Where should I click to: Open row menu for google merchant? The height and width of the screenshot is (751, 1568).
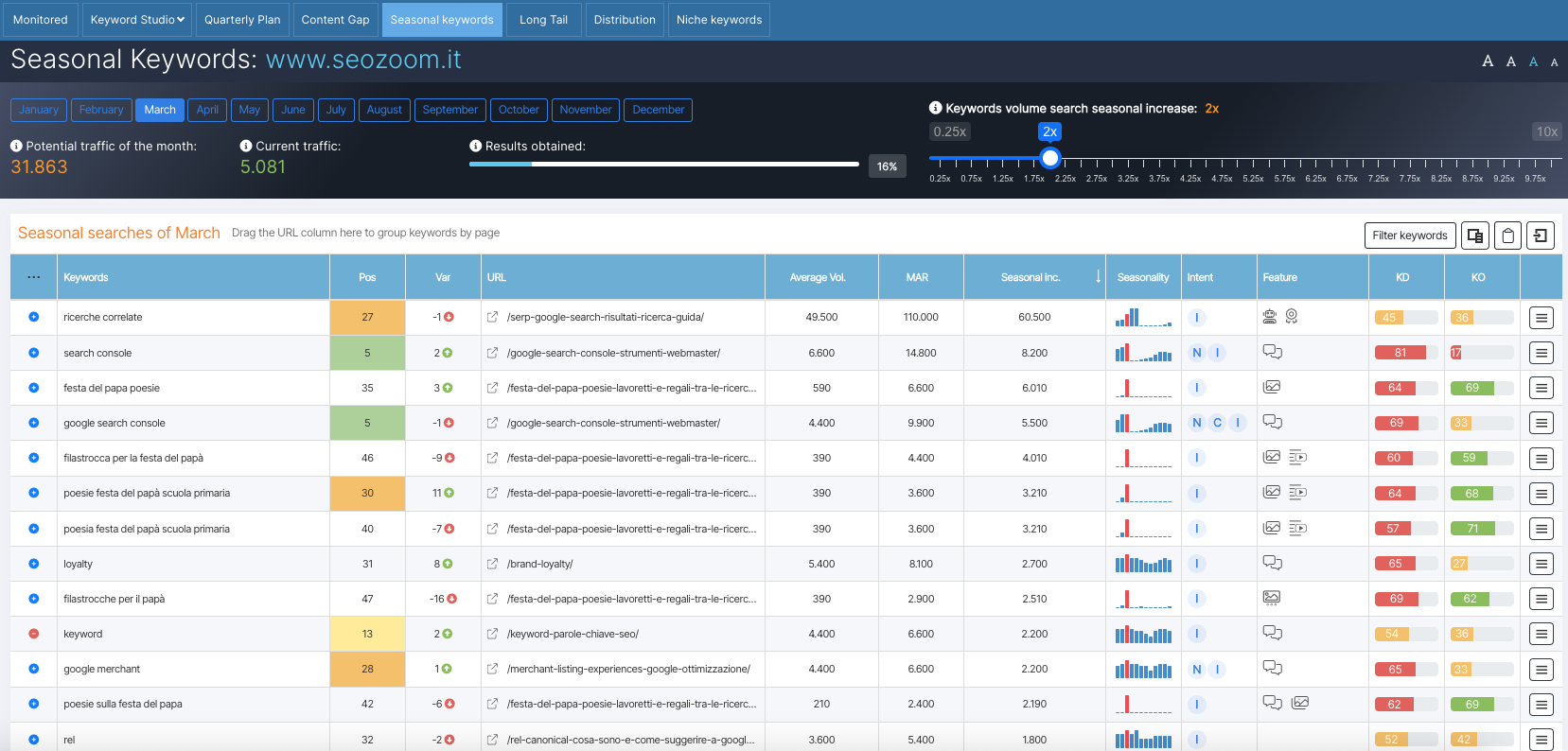pyautogui.click(x=1542, y=670)
